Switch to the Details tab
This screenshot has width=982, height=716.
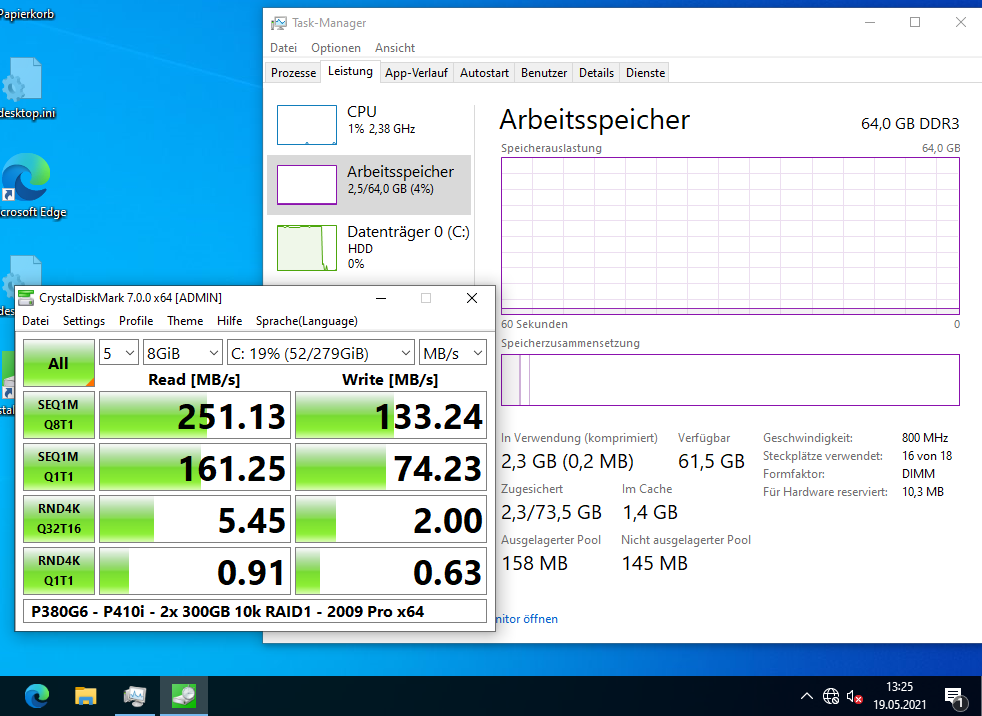click(x=596, y=73)
